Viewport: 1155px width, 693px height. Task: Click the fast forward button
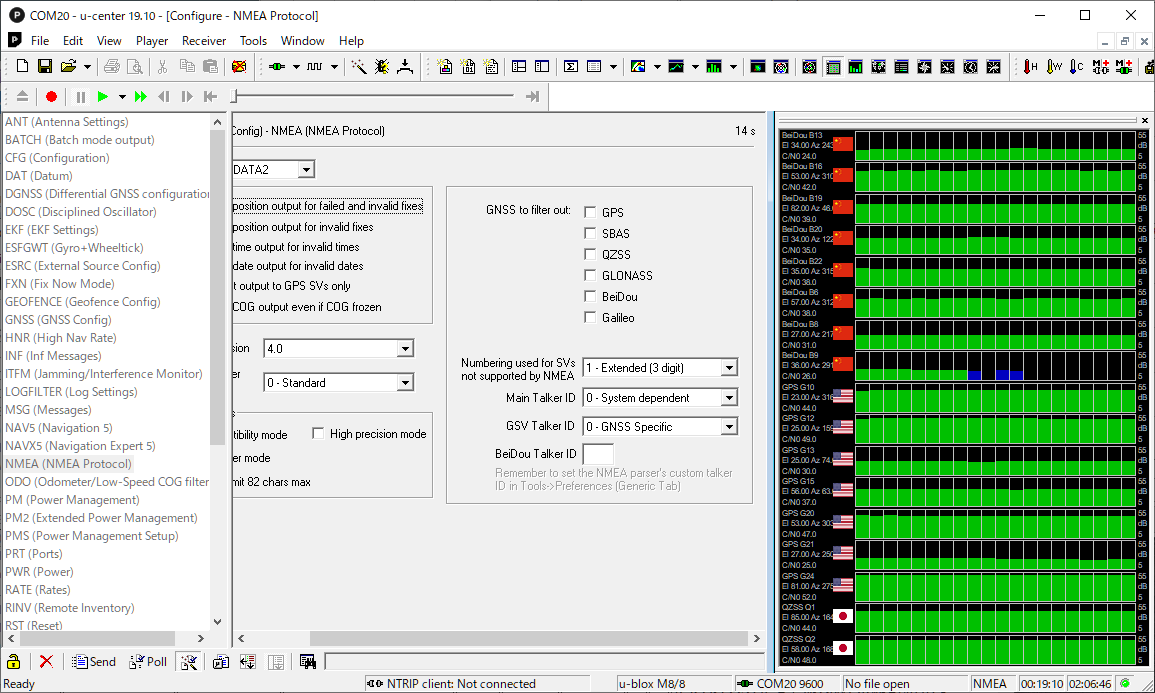pos(141,96)
